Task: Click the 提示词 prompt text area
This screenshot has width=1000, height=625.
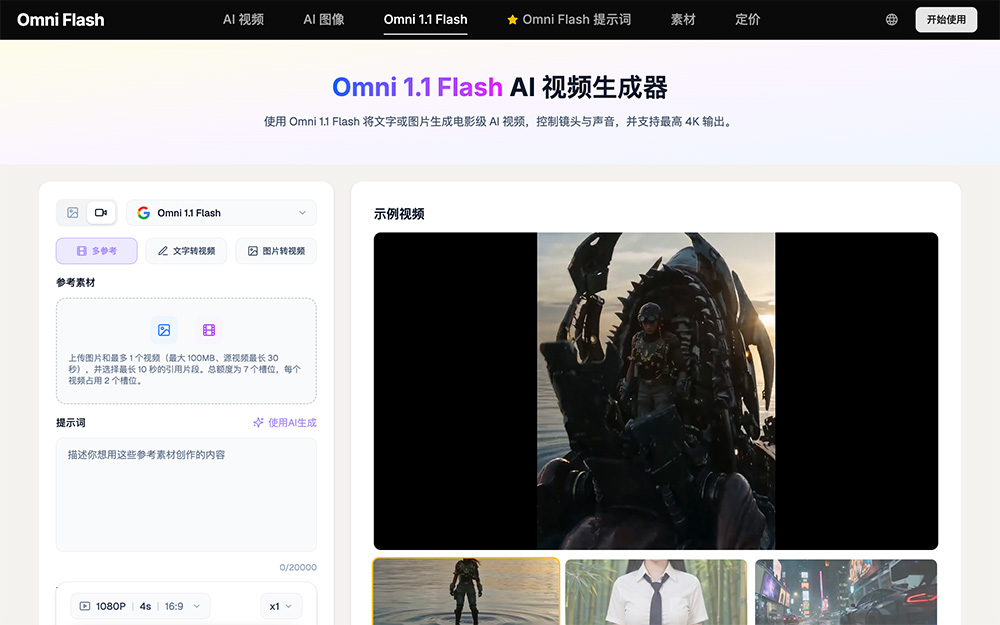Action: pyautogui.click(x=186, y=494)
